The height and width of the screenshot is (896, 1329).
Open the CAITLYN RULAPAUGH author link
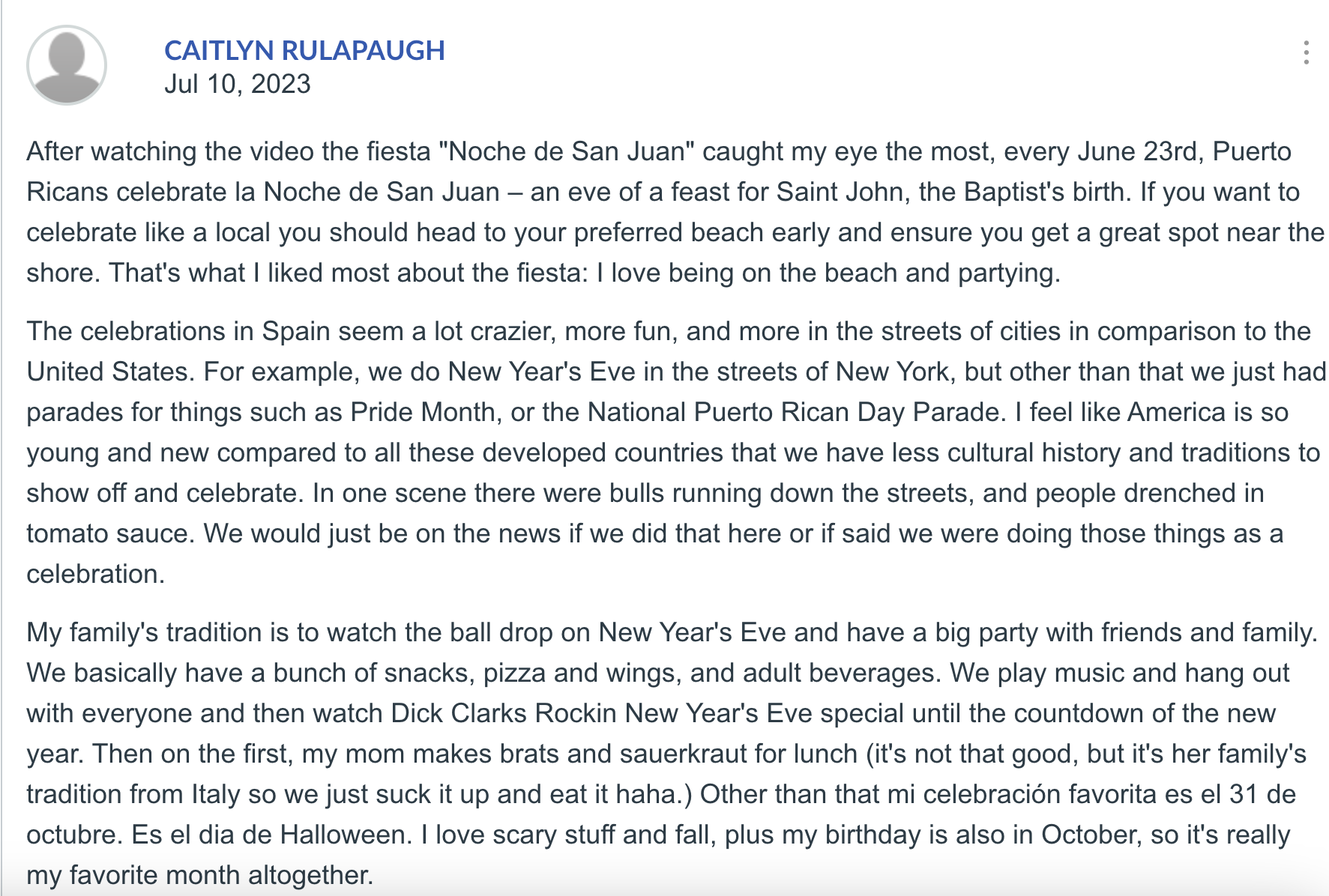coord(304,50)
